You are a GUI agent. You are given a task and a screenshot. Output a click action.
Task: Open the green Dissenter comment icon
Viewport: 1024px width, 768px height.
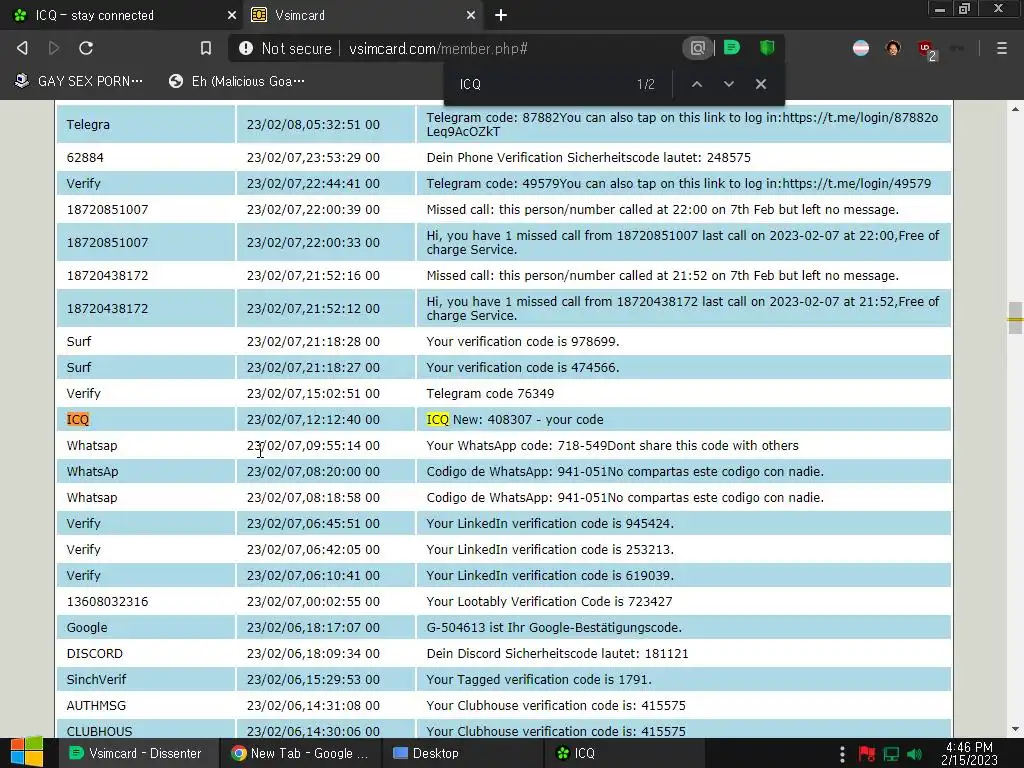(731, 47)
